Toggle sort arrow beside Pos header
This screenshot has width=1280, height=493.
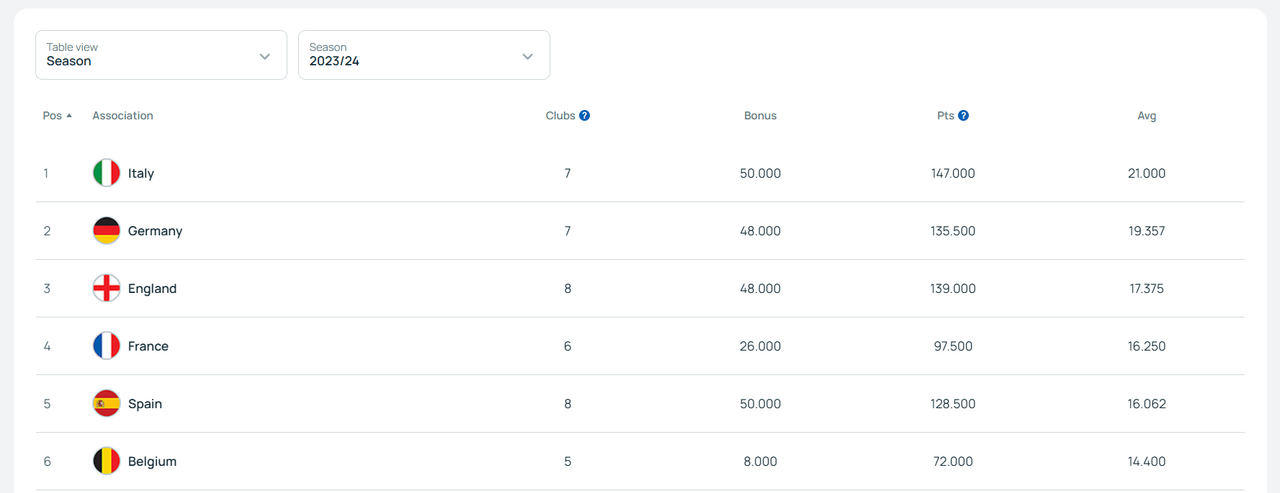pyautogui.click(x=69, y=116)
